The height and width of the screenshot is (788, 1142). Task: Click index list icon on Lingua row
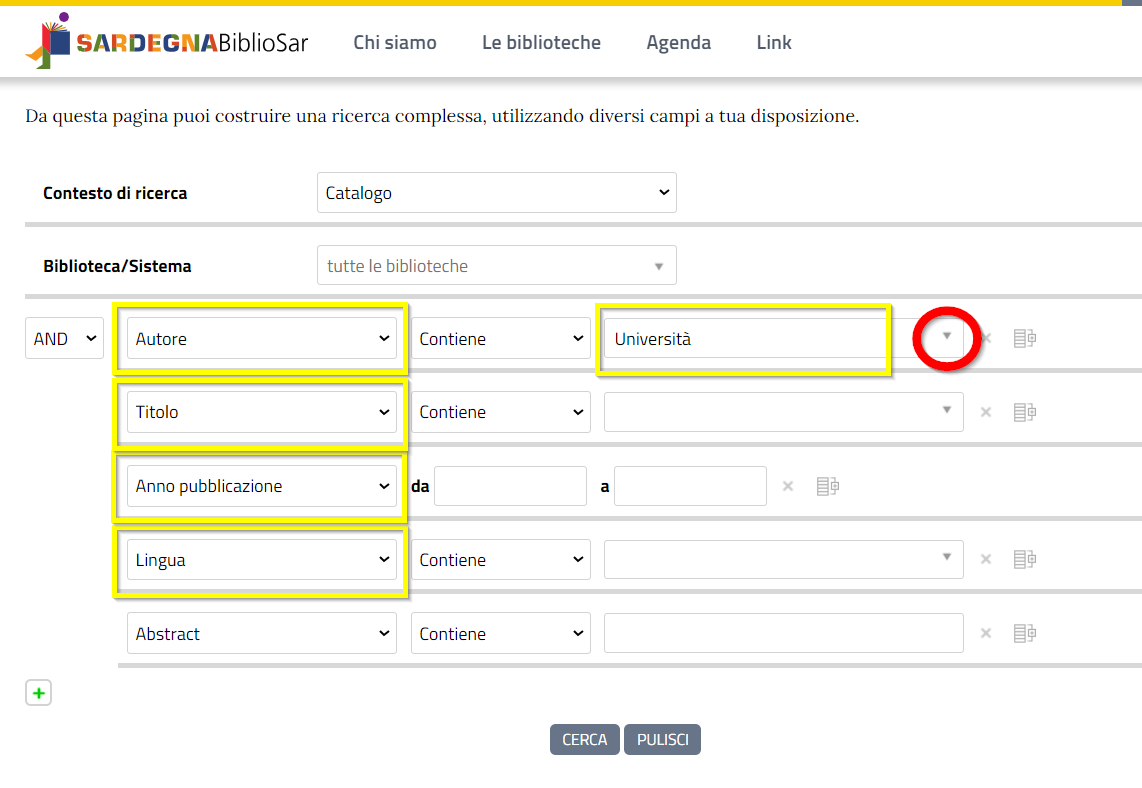click(x=1024, y=560)
